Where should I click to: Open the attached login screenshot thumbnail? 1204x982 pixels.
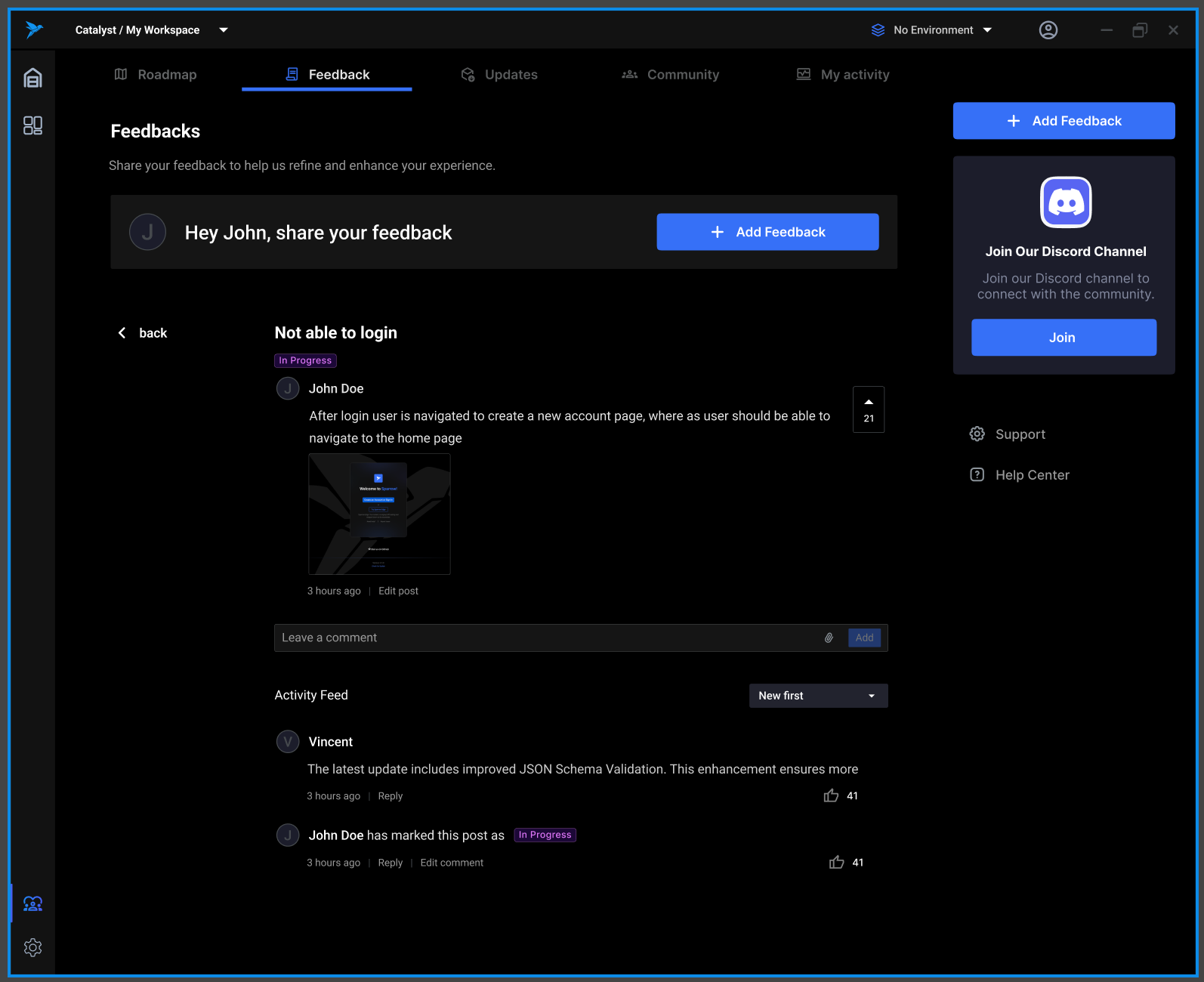pyautogui.click(x=379, y=514)
